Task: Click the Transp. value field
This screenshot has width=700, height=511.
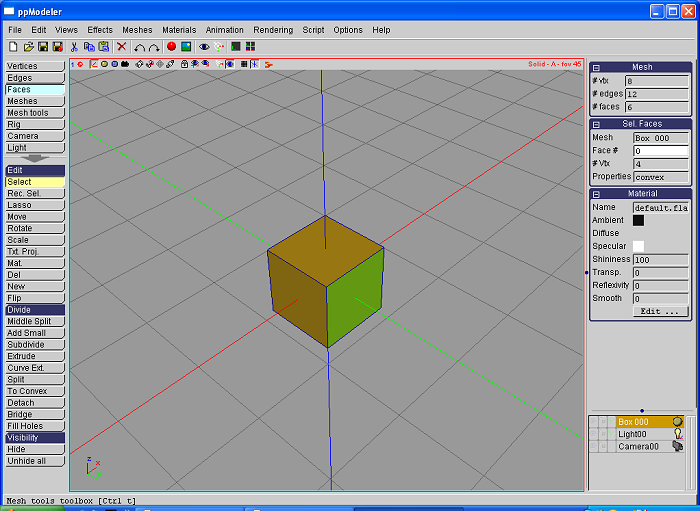Action: pyautogui.click(x=660, y=273)
